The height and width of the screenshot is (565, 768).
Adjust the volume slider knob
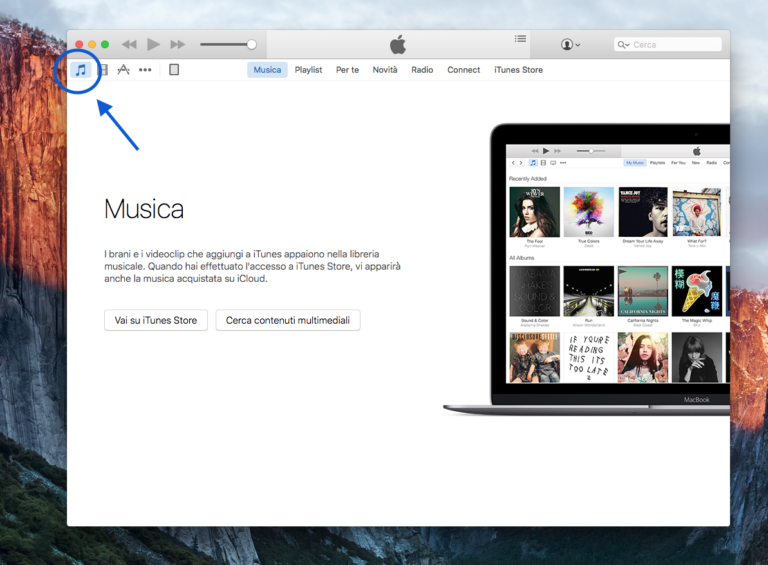click(252, 45)
